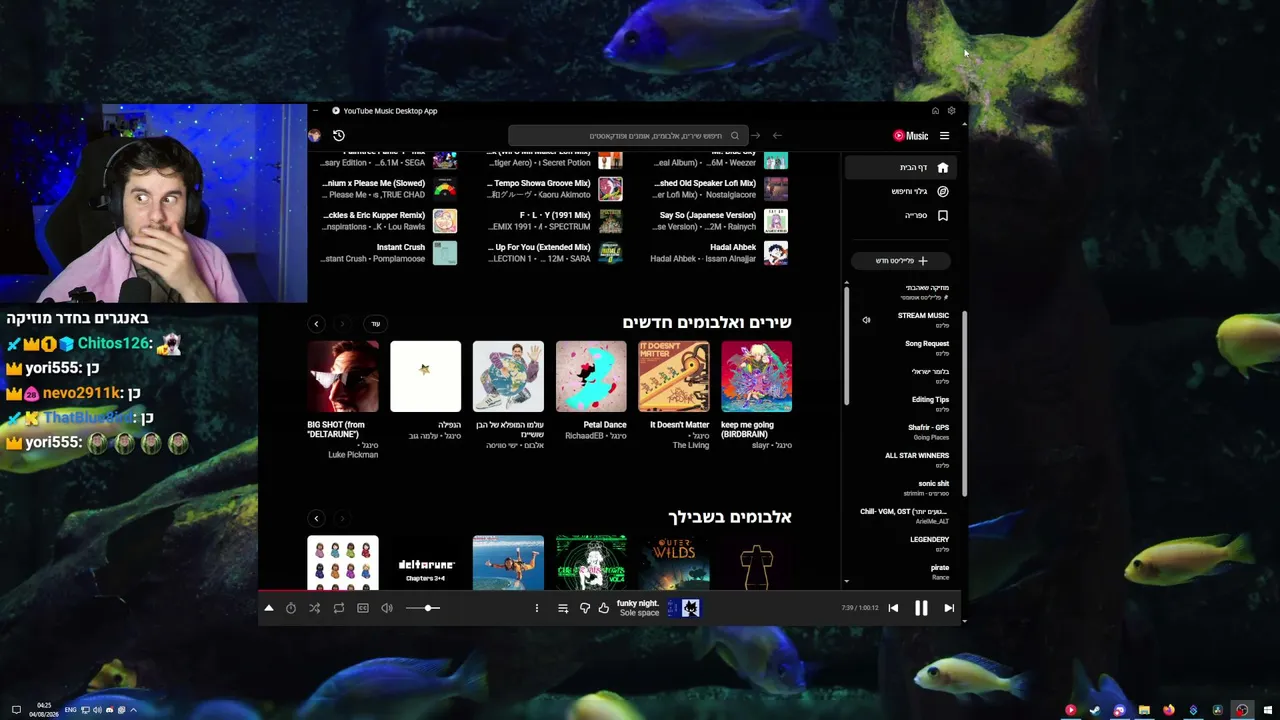Create a new playlist from sidebar
The height and width of the screenshot is (720, 1280).
902,261
